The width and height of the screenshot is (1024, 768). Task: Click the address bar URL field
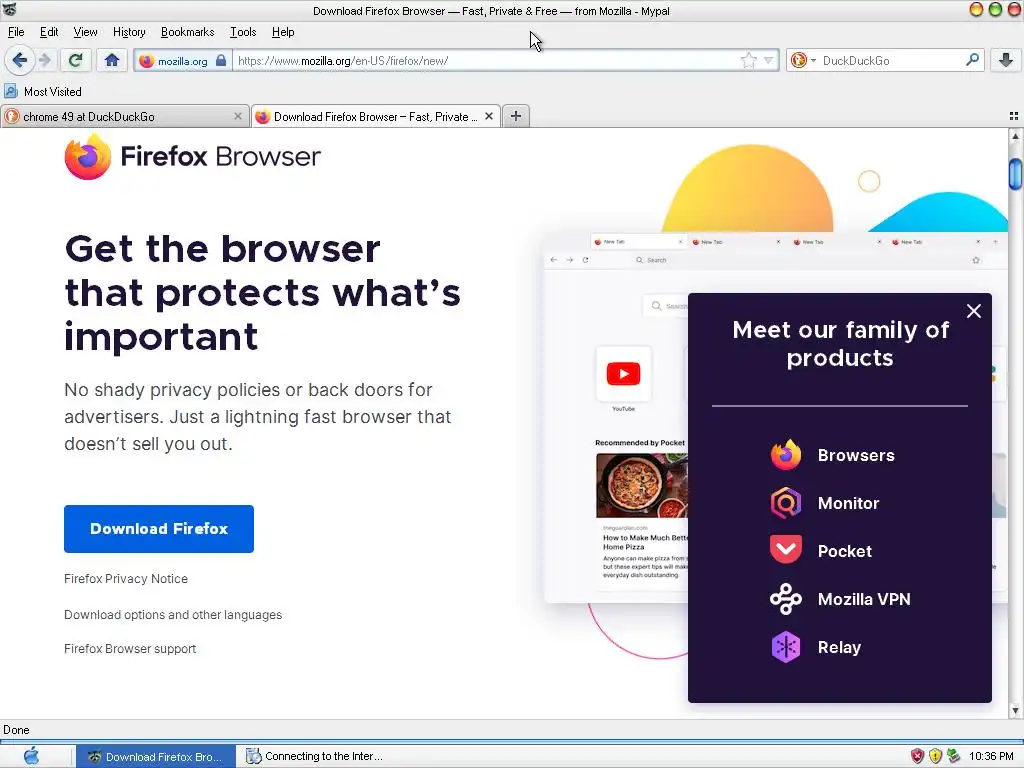pos(487,61)
